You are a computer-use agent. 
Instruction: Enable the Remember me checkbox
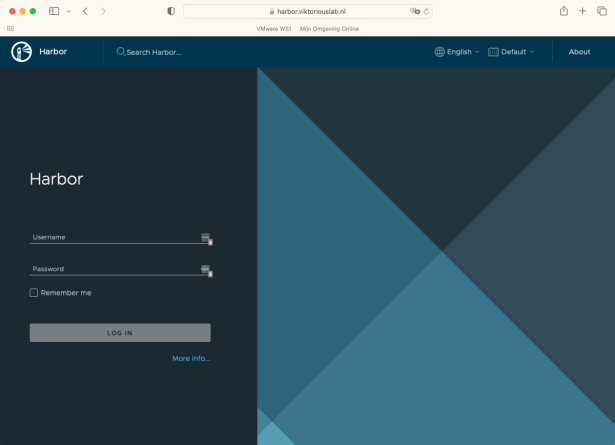coord(34,292)
